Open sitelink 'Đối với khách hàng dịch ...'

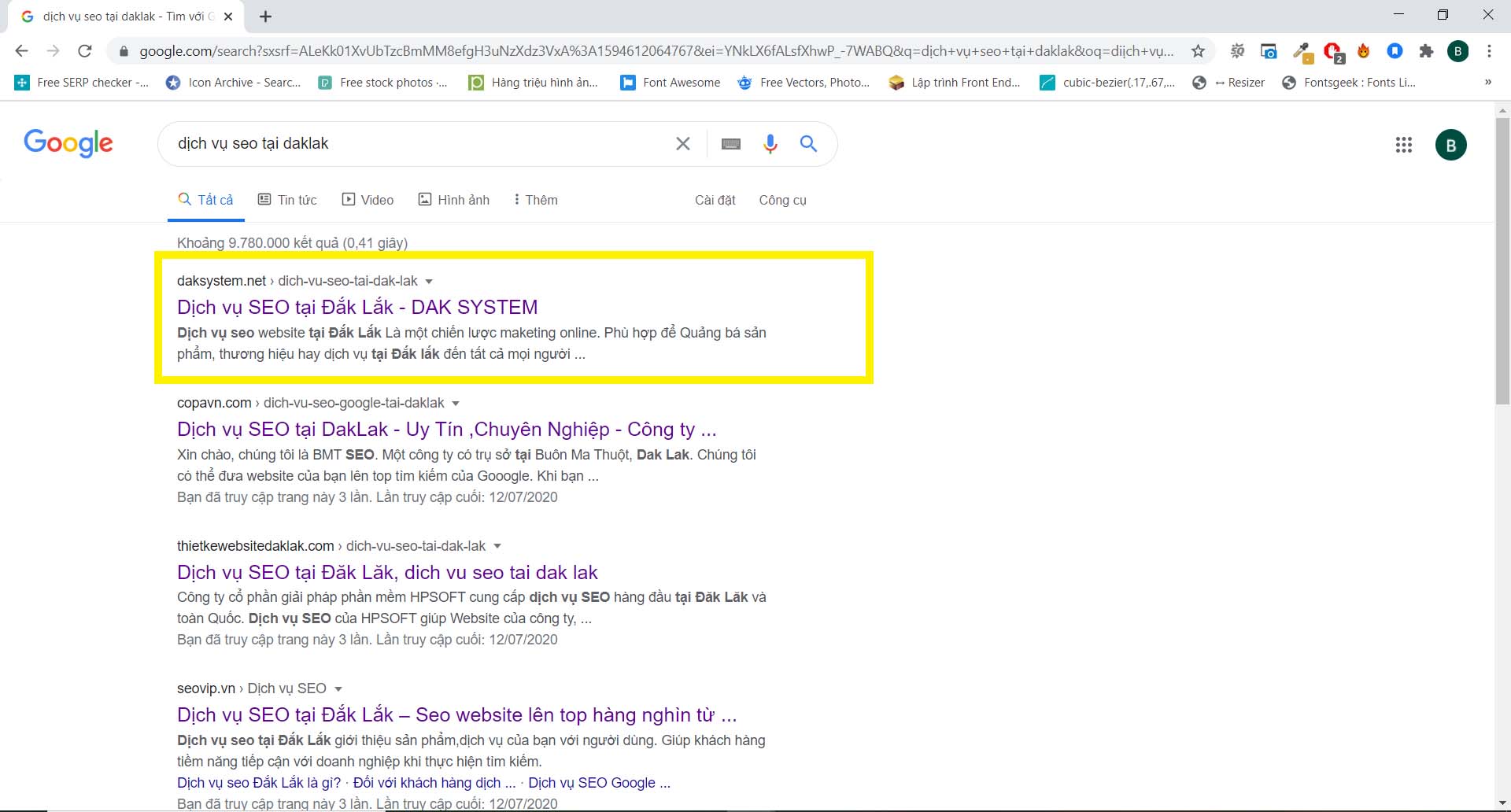click(434, 783)
